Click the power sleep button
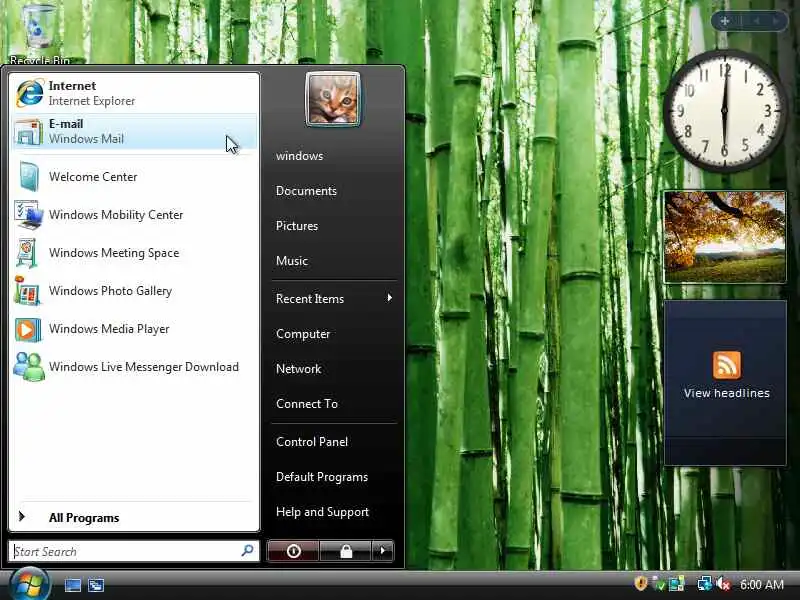 (x=293, y=551)
